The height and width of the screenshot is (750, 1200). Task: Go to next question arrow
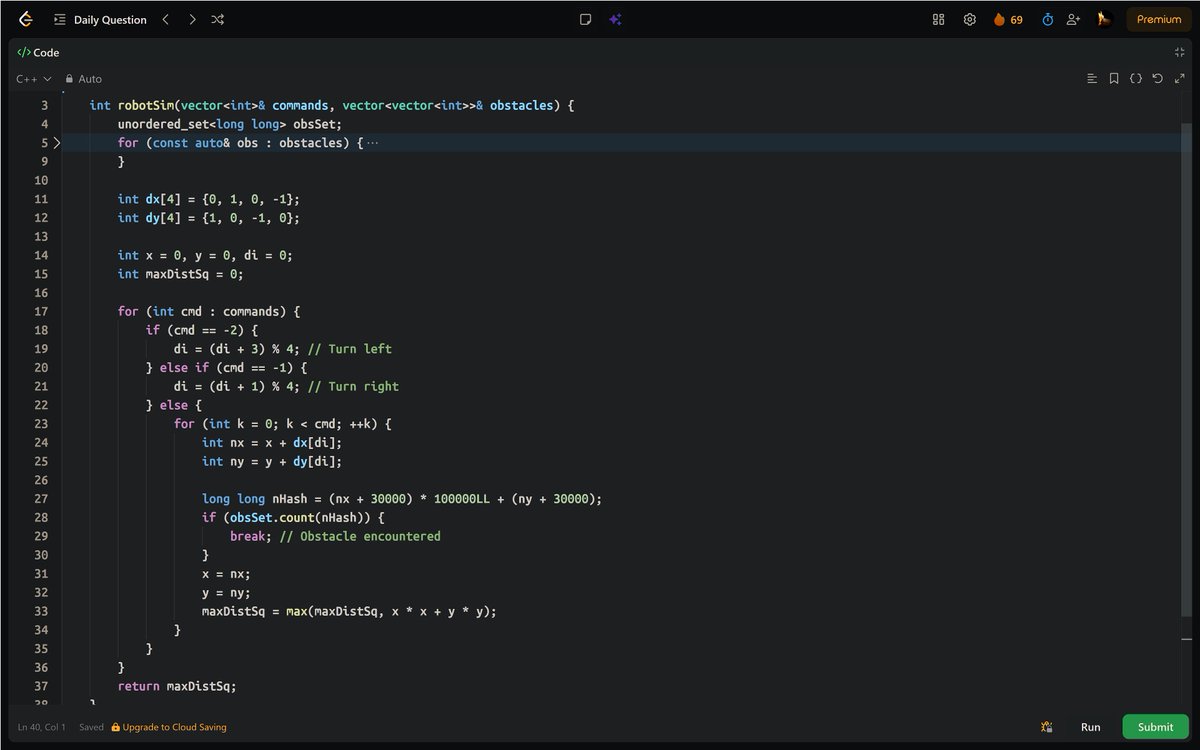(192, 19)
